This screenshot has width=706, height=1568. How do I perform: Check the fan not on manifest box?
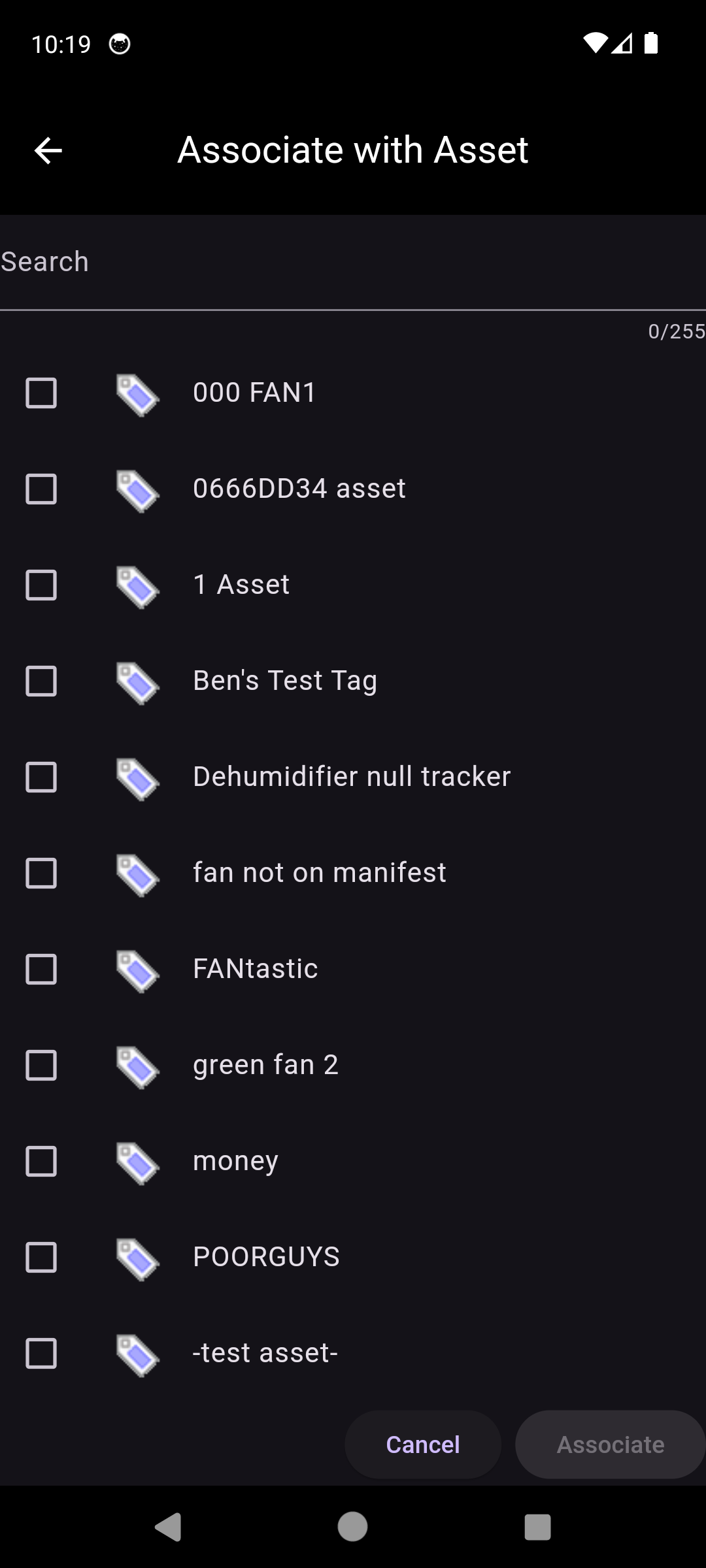click(x=41, y=874)
